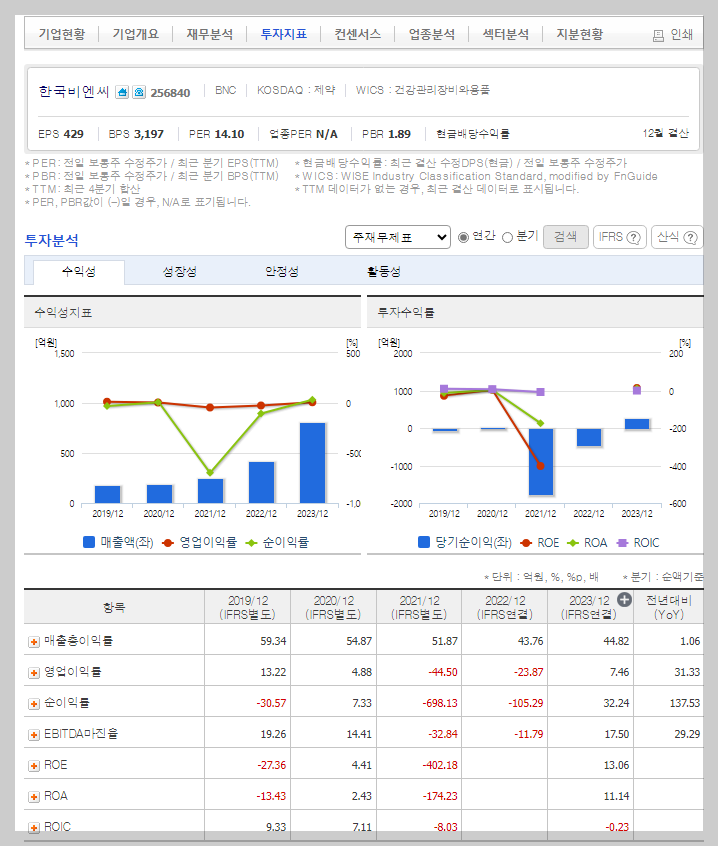Click the 2022/12 (IFRS연결) column header
Screen dimensions: 718x846
pyautogui.click(x=504, y=608)
